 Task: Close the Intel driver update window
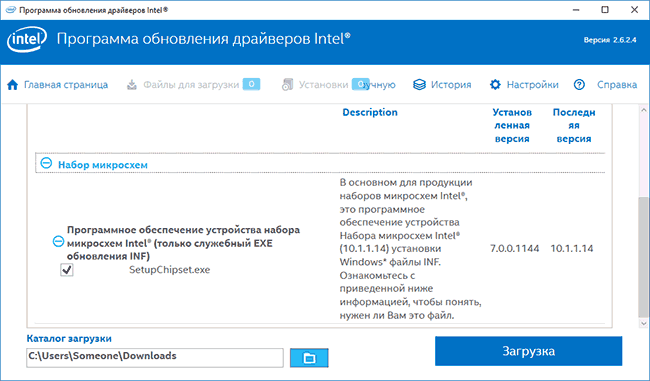click(634, 10)
